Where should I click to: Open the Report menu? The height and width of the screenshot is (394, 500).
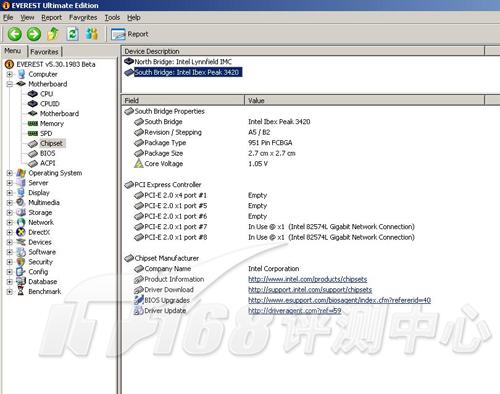[51, 17]
